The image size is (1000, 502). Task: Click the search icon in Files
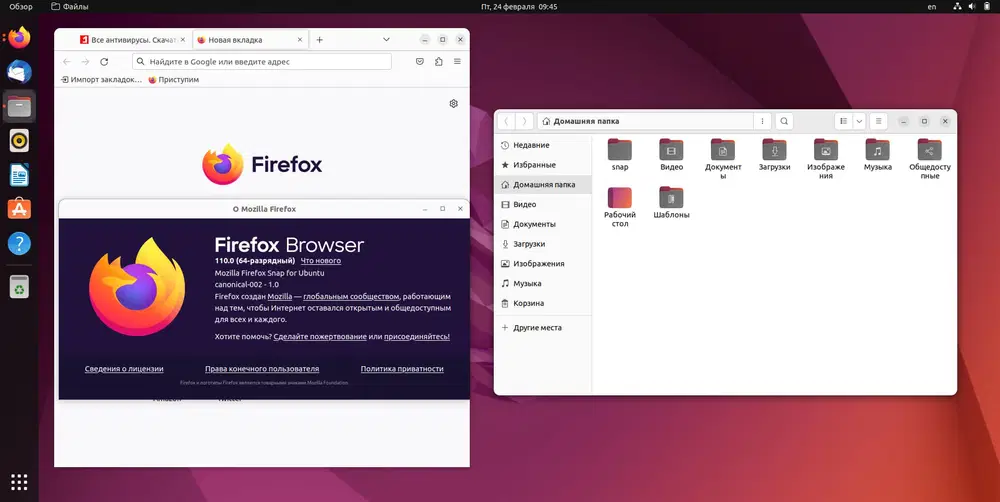click(x=784, y=121)
